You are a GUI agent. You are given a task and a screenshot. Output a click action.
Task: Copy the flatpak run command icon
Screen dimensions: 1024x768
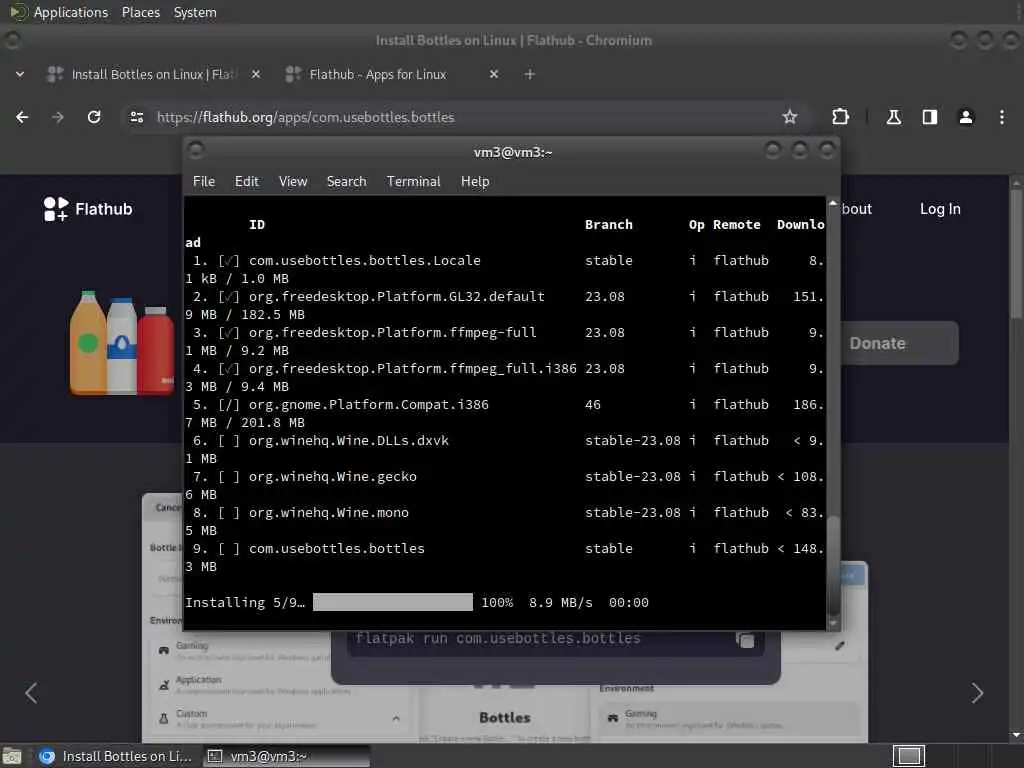pyautogui.click(x=745, y=640)
